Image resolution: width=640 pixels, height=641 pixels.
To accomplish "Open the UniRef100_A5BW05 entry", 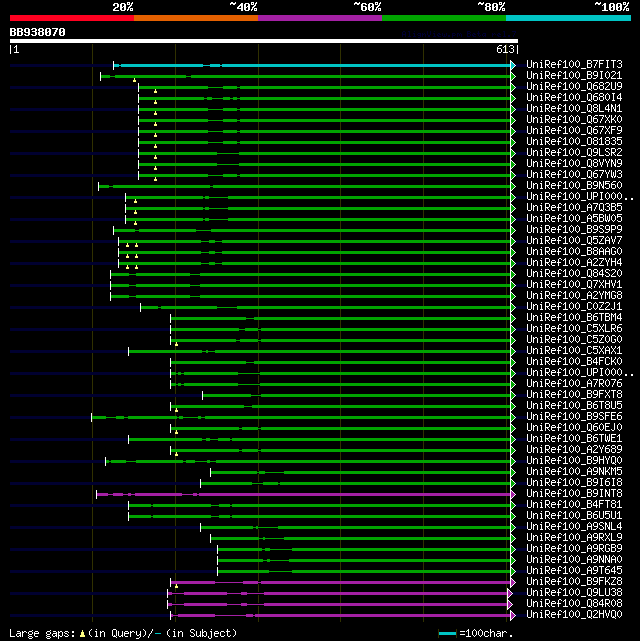I will [x=574, y=219].
